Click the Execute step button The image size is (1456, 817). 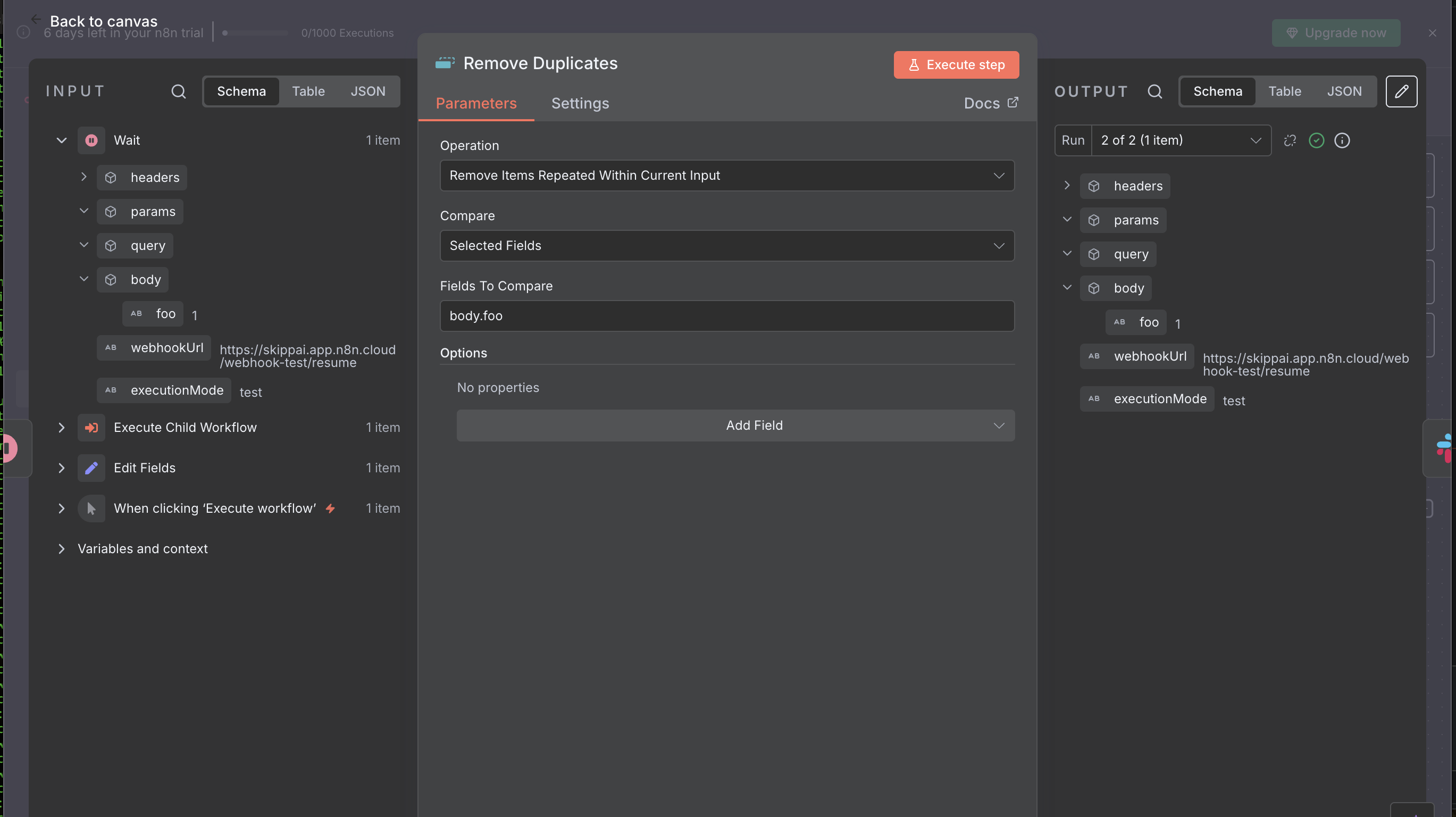[x=956, y=65]
